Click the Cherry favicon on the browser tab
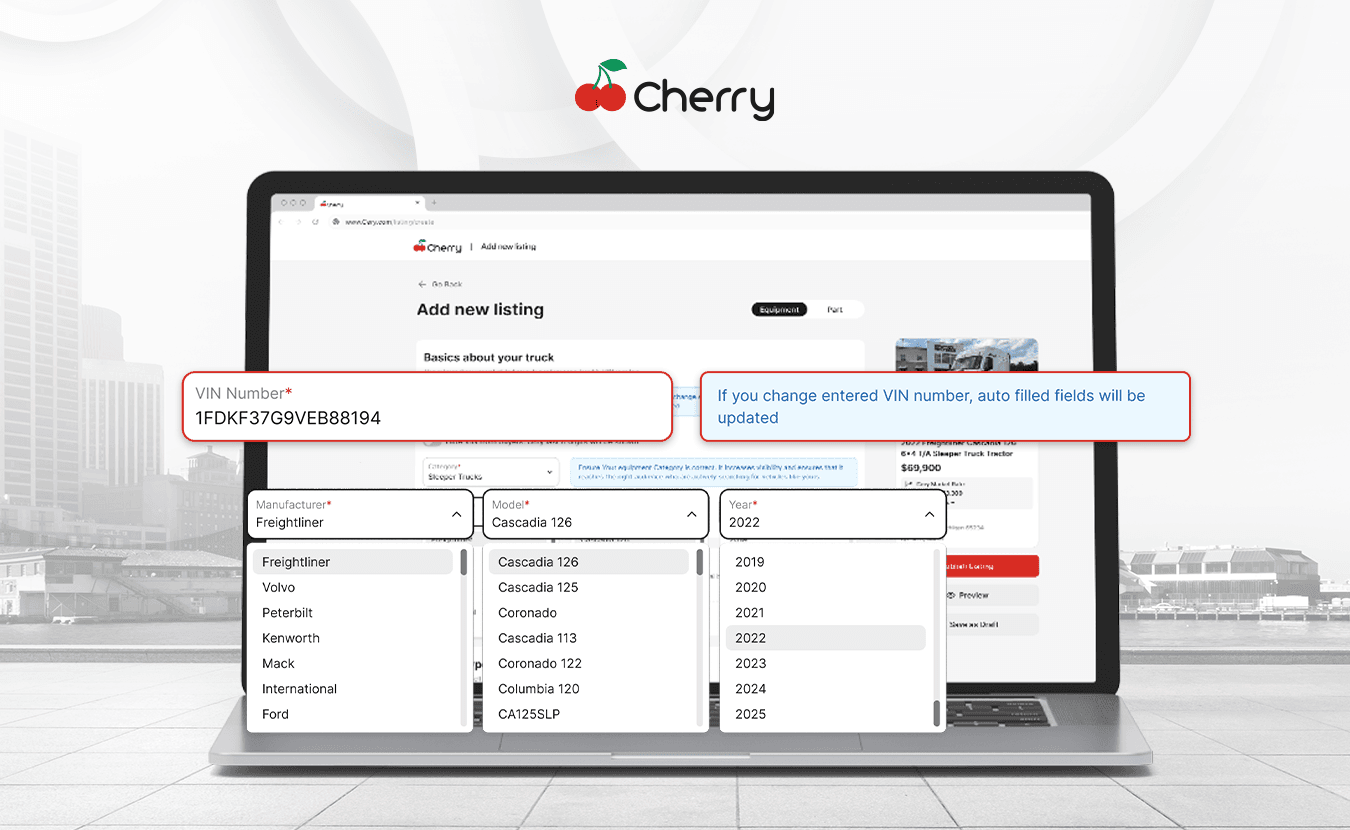Screen dimensions: 1350x830 (x=324, y=203)
